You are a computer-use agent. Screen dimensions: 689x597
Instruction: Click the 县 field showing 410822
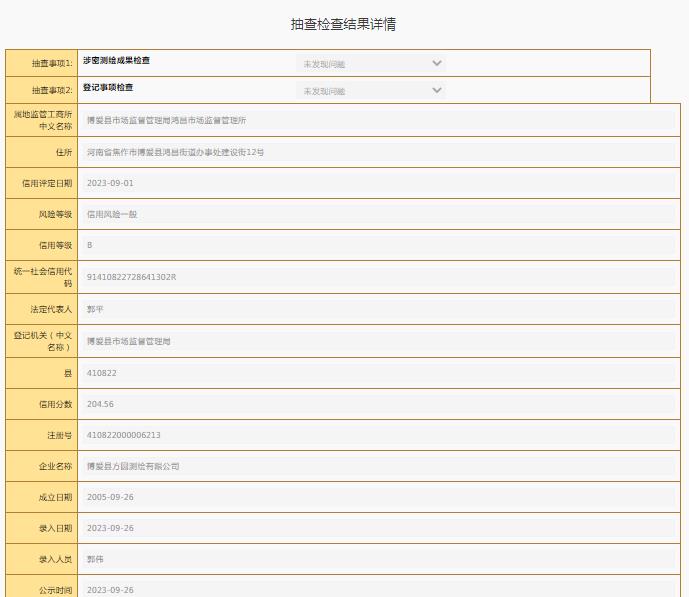[x=378, y=373]
